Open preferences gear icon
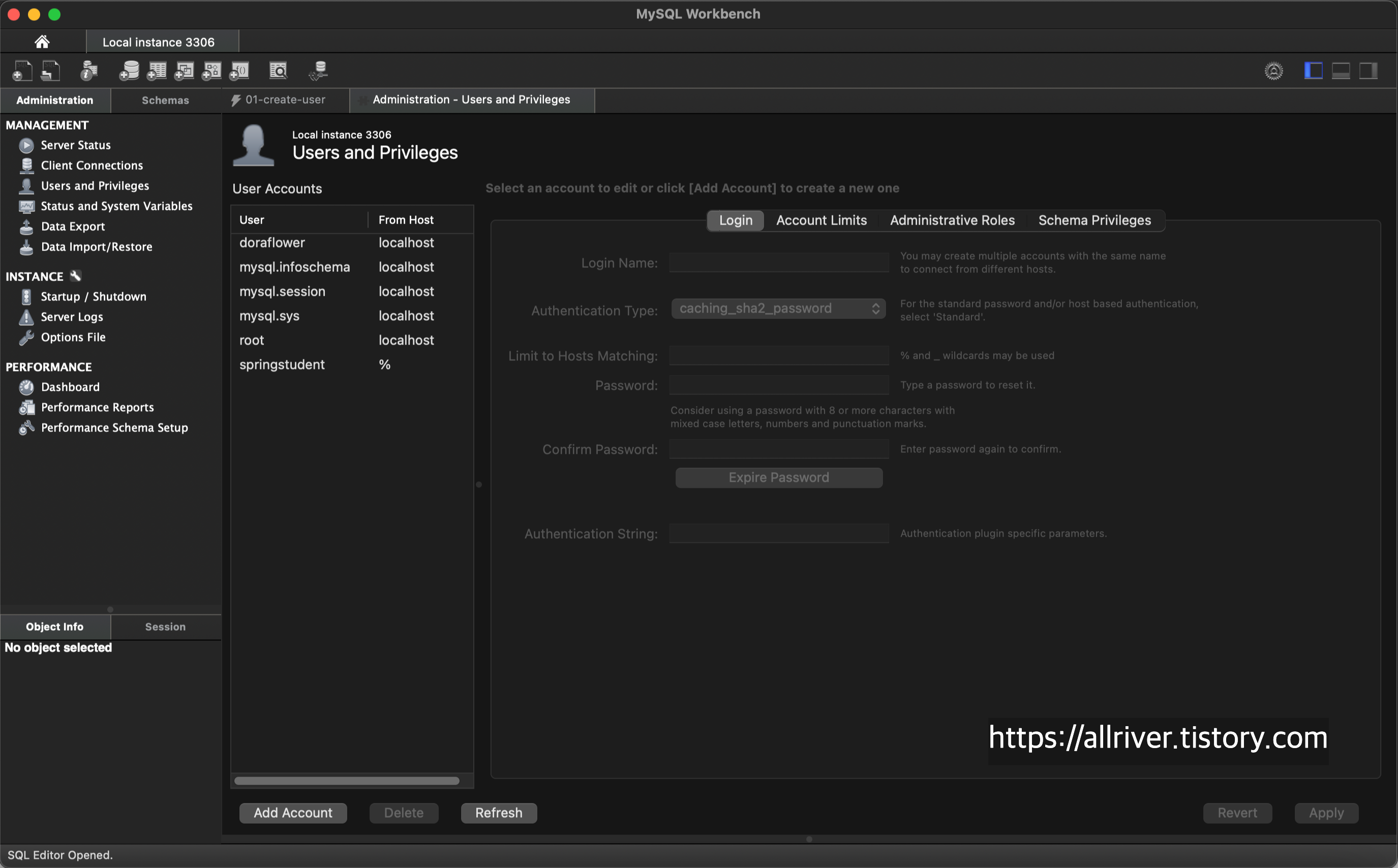Screen dimensions: 1398x868 [x=1273, y=71]
